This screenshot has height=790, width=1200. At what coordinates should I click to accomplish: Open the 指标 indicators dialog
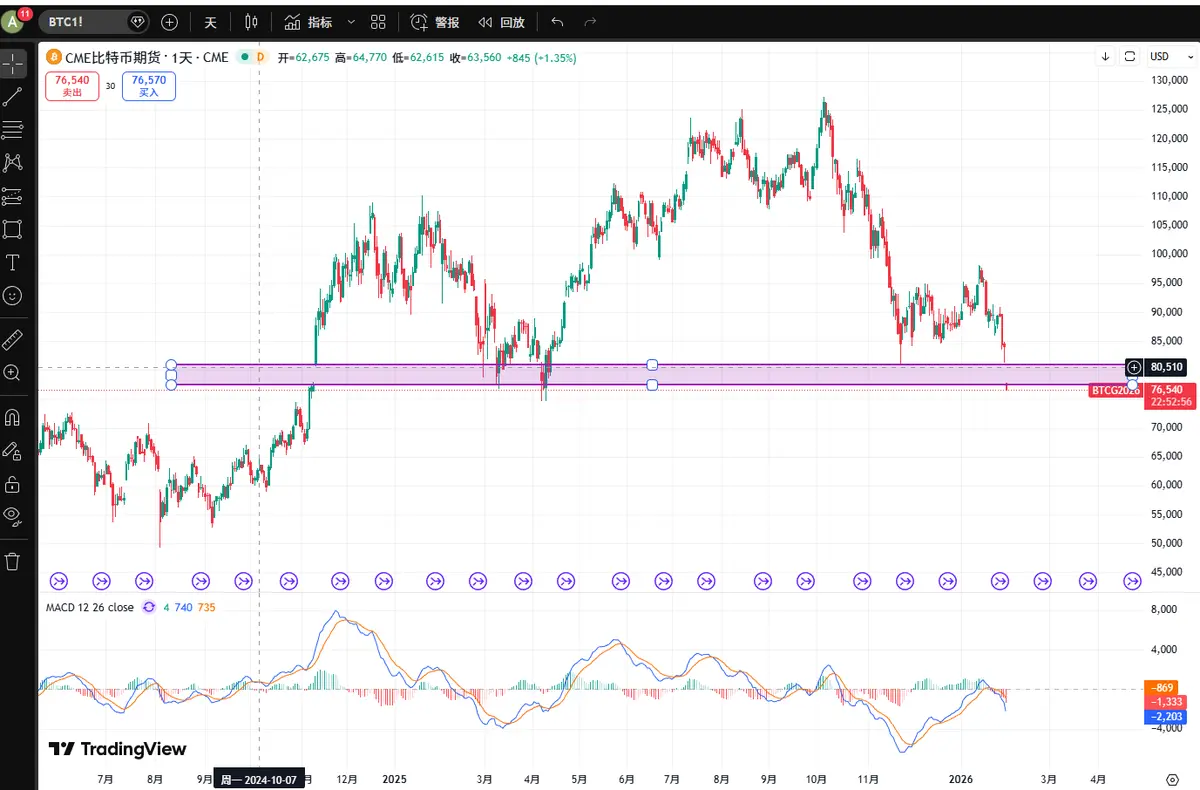tap(308, 21)
